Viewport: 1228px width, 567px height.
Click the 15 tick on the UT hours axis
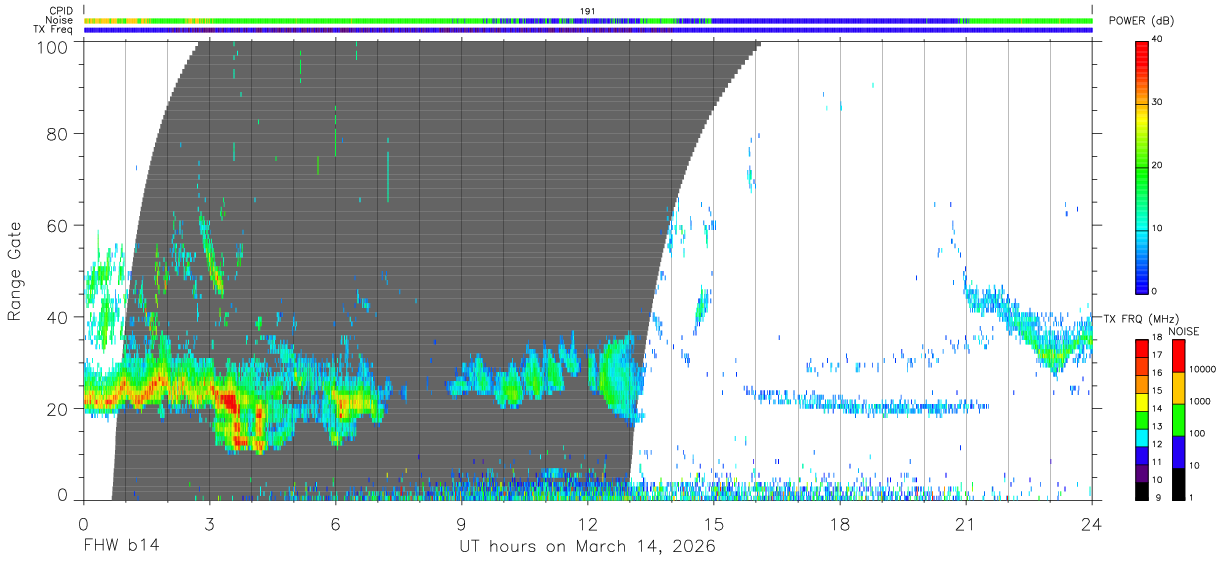tap(714, 523)
